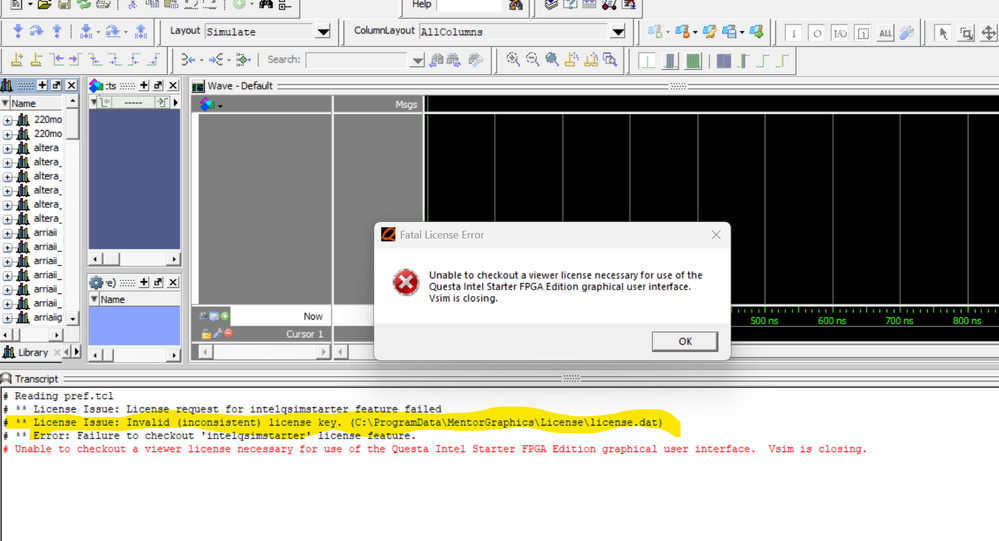
Task: Toggle the I/O ports filter button
Action: click(x=840, y=33)
